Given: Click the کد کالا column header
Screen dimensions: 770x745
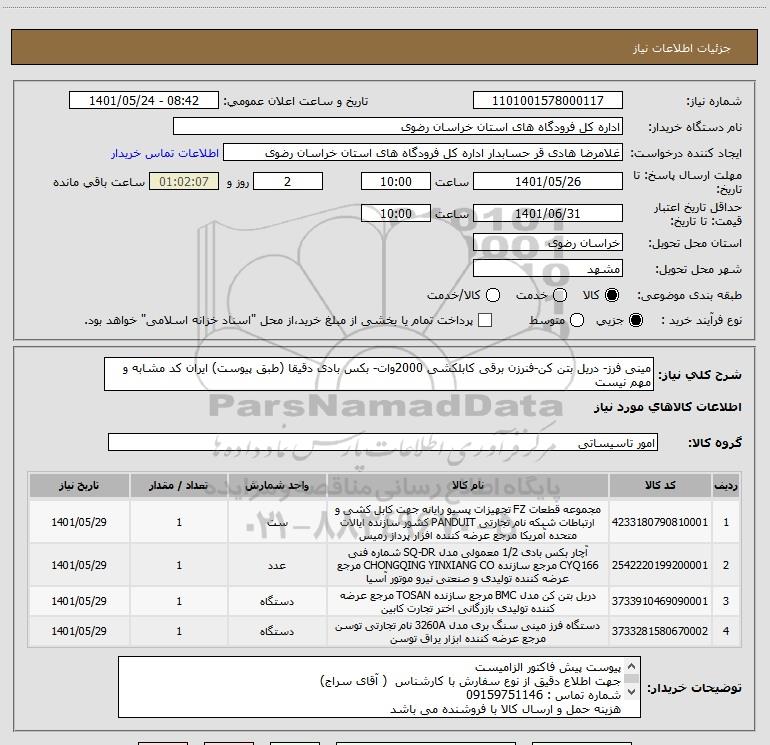Looking at the screenshot, I should [x=660, y=485].
